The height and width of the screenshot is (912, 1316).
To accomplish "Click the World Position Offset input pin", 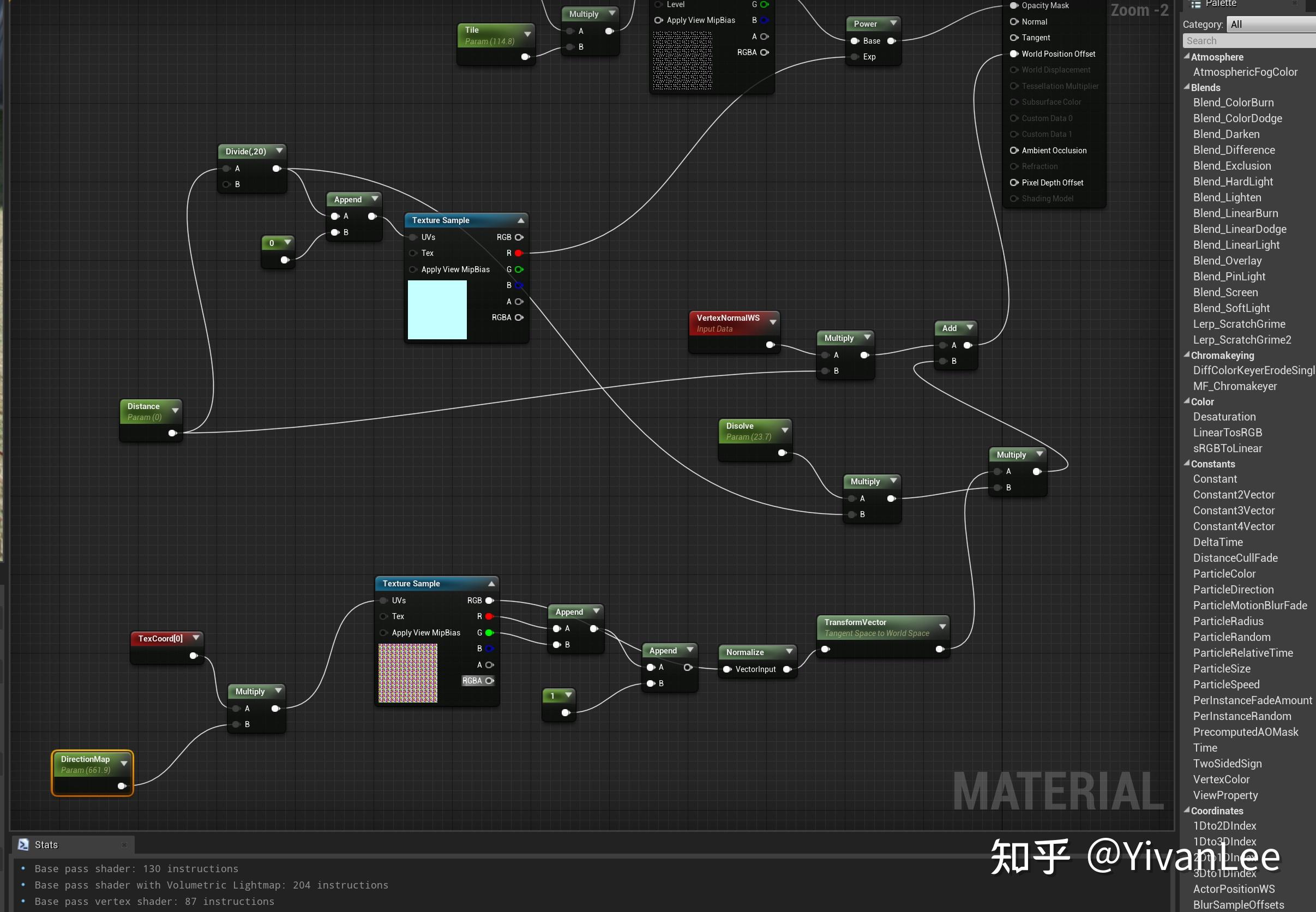I will pyautogui.click(x=1014, y=53).
